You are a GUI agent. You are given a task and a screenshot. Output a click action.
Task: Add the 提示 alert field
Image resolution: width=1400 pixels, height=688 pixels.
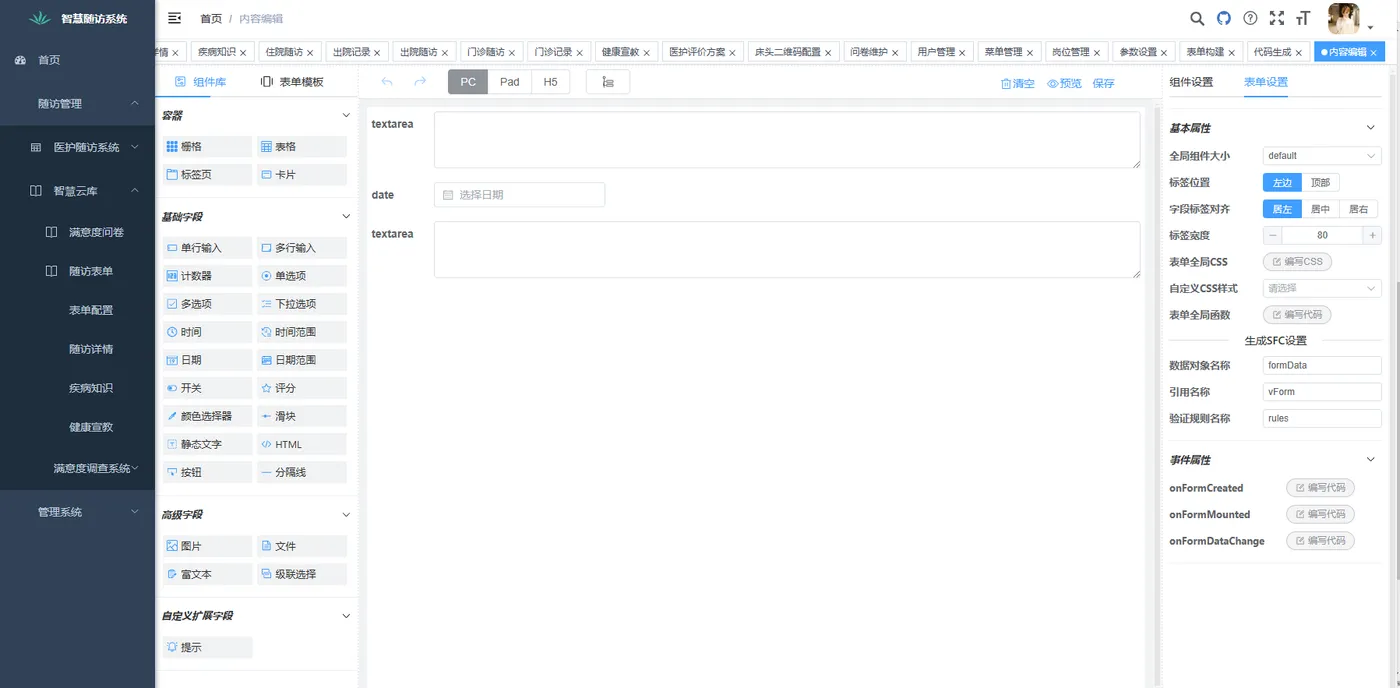pyautogui.click(x=208, y=648)
